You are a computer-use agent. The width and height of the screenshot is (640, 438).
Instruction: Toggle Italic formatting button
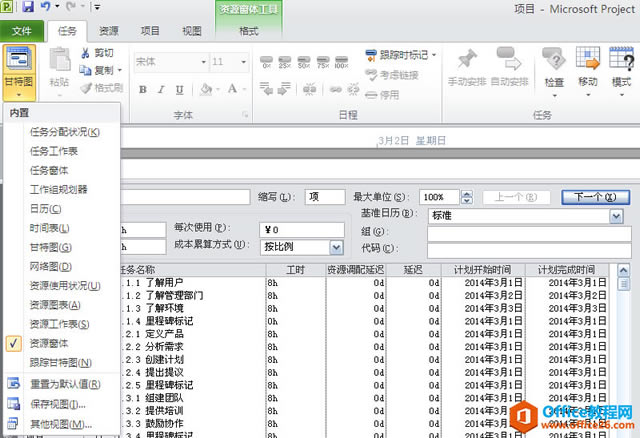click(x=161, y=89)
